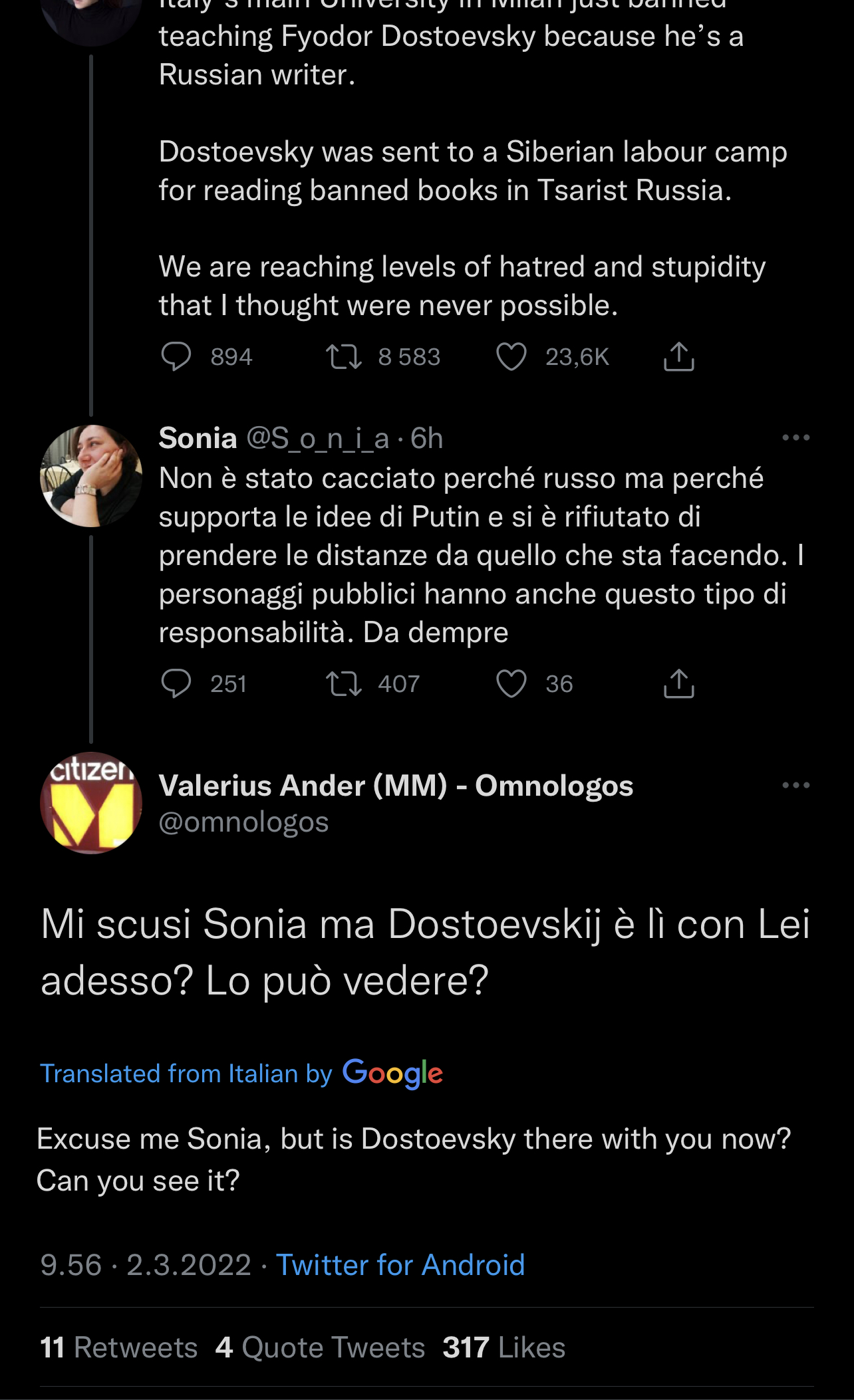The height and width of the screenshot is (1400, 854).
Task: Open Sonia's profile picture
Action: pos(91,476)
